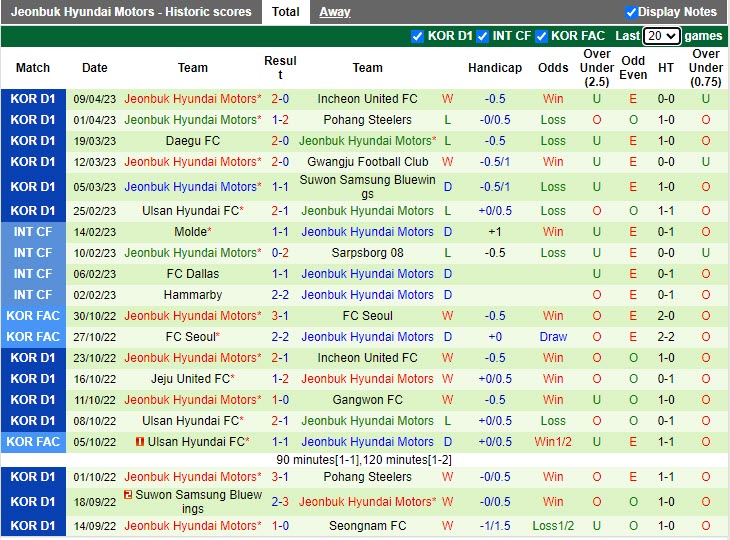
Task: Open Pohang Steelers from 01/04/23 match
Action: click(x=367, y=120)
